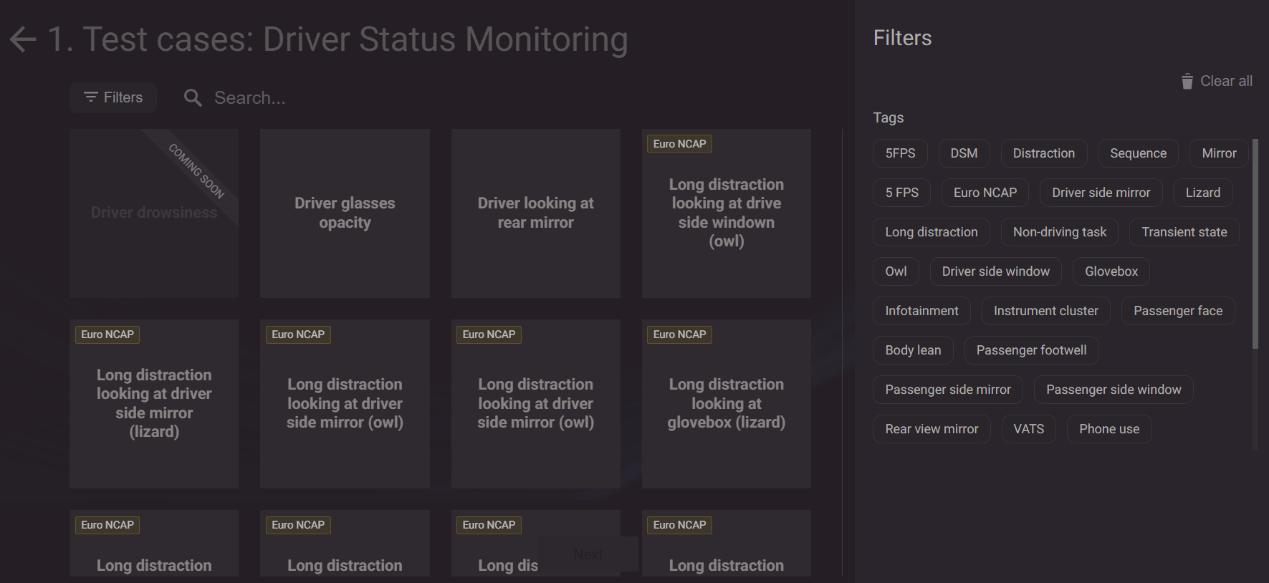Select the Glovebox tag chip
Screen dimensions: 1269x583
tap(1111, 272)
